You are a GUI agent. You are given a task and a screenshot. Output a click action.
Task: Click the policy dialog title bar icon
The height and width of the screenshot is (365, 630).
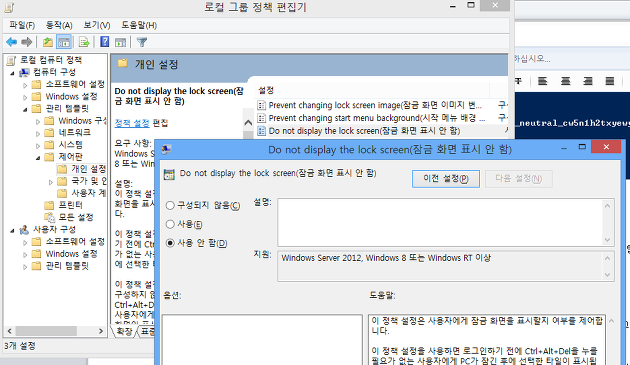[166, 150]
